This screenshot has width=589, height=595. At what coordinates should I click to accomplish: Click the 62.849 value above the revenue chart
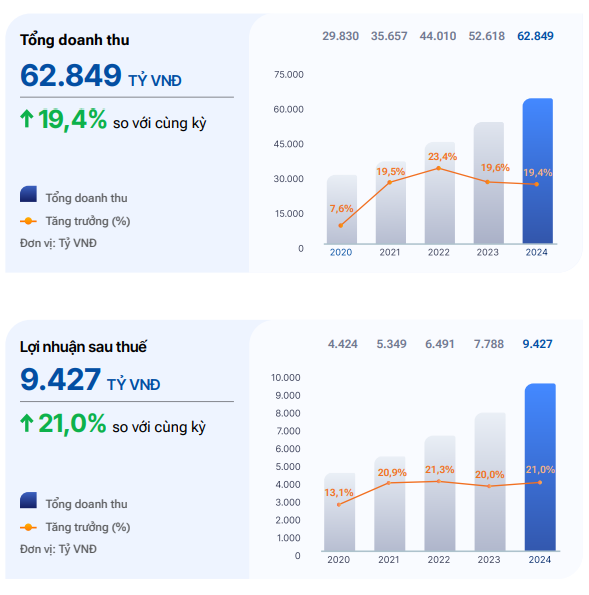535,36
